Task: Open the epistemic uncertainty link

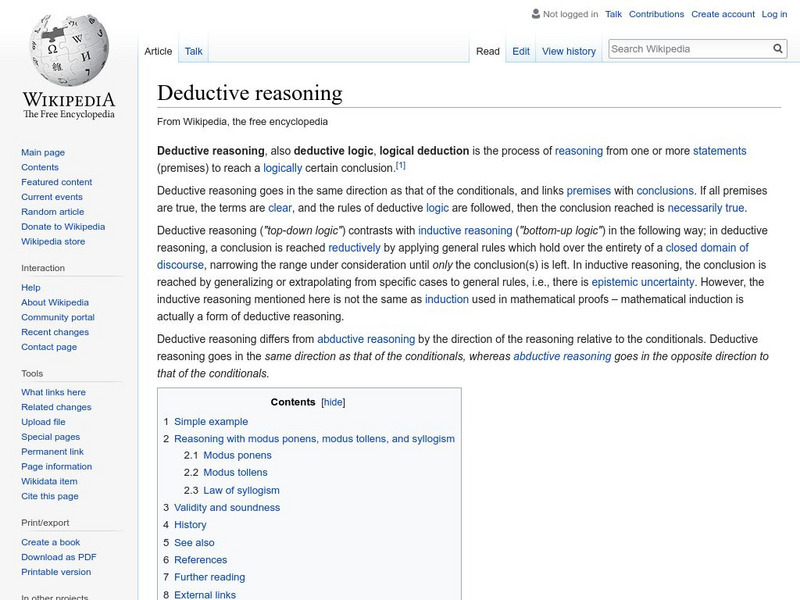Action: pos(643,282)
